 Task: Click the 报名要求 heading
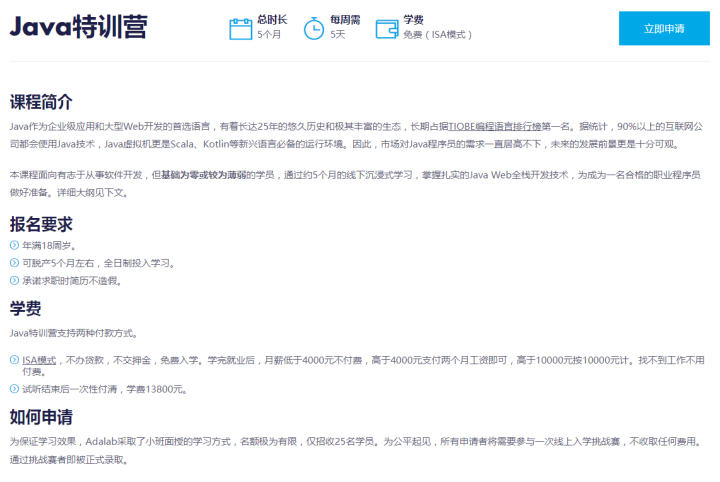(41, 224)
